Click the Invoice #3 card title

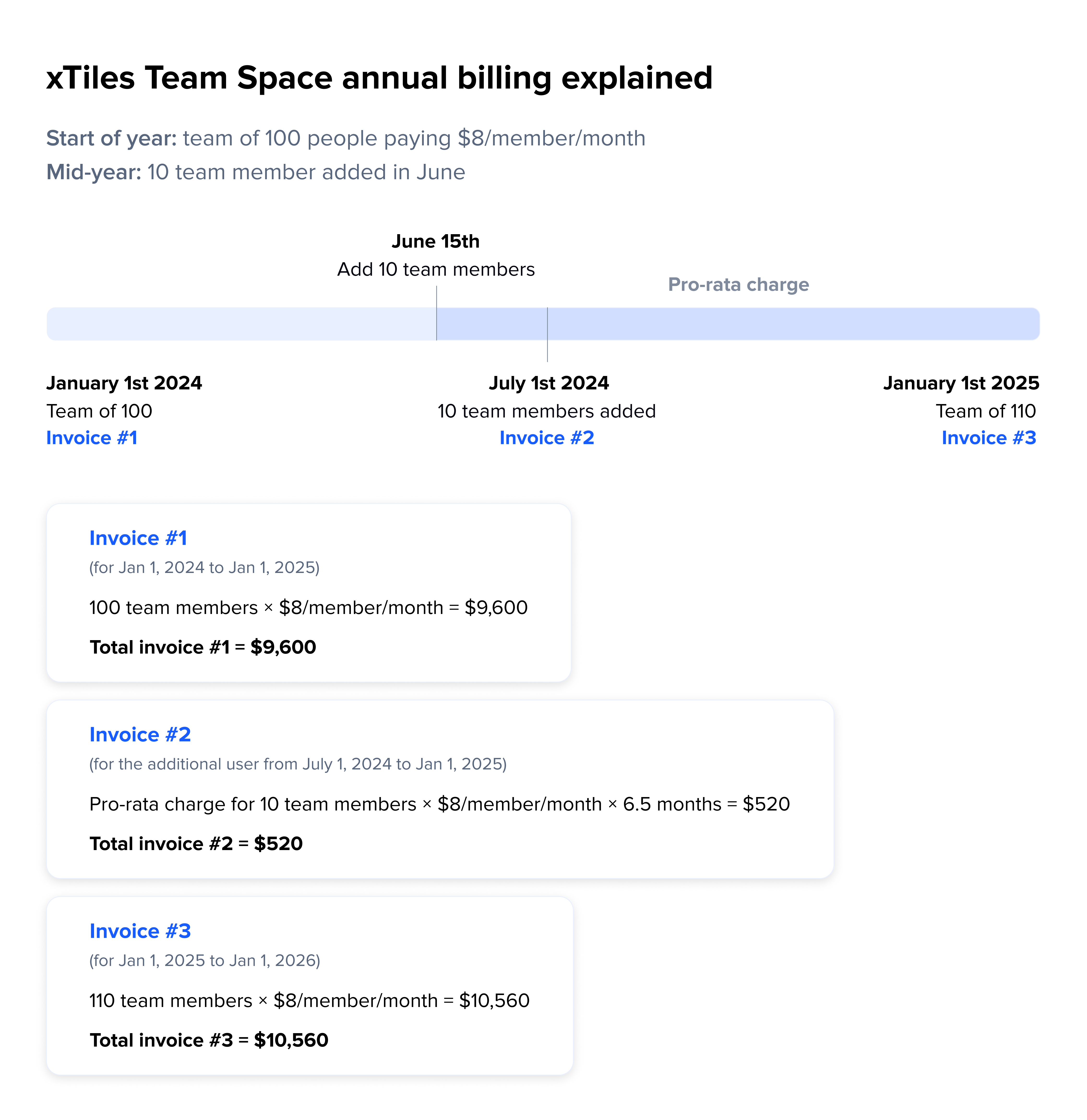point(140,931)
